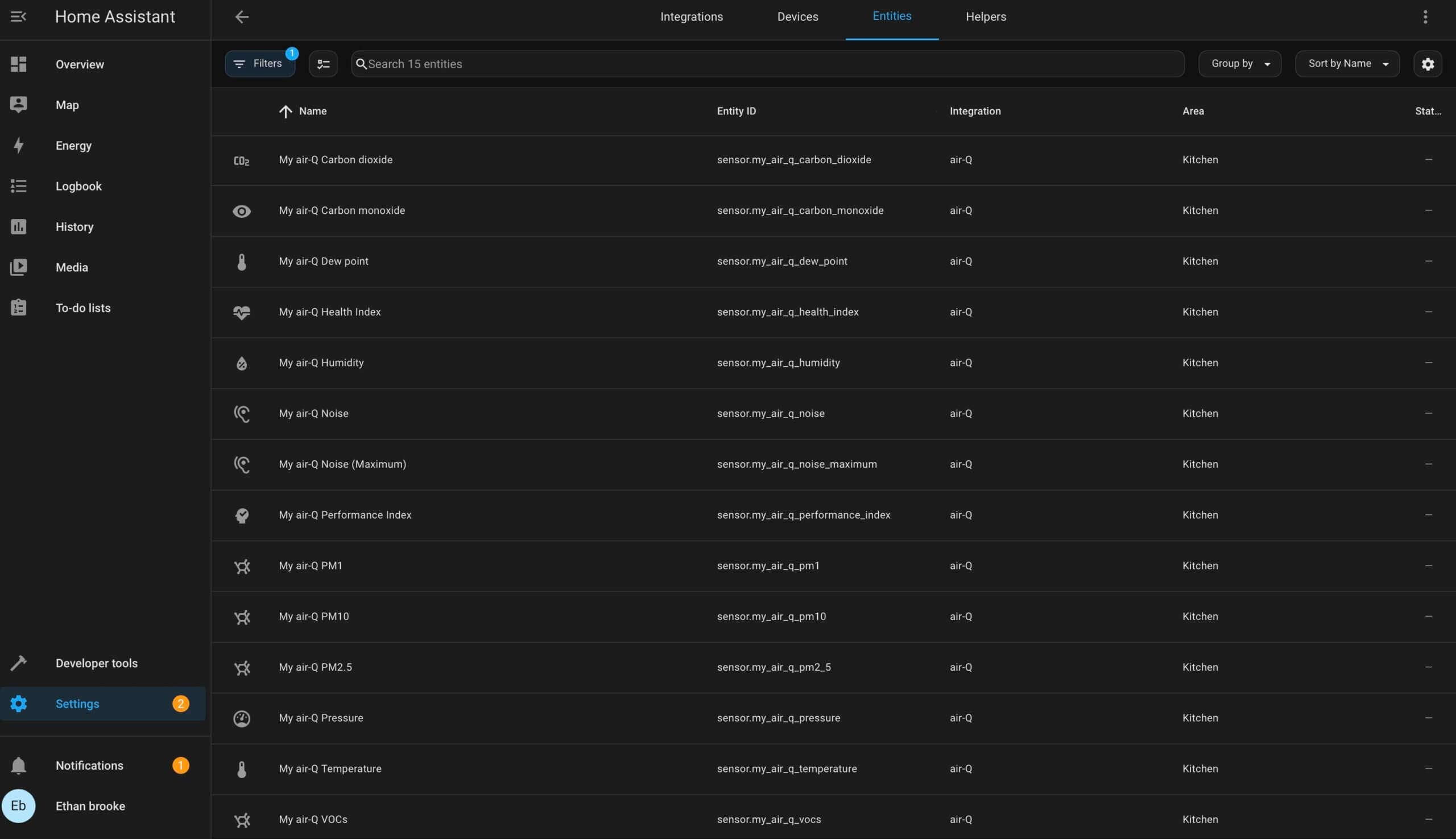Click the eye icon for Carbon monoxide
This screenshot has width=1456, height=839.
241,211
